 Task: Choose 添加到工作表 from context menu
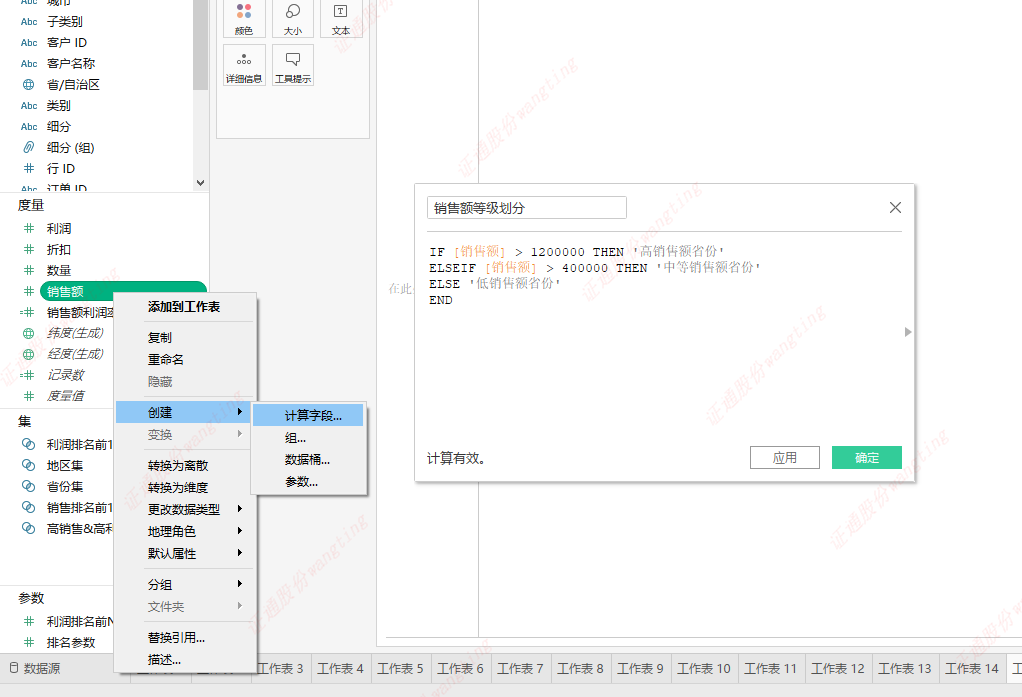184,306
